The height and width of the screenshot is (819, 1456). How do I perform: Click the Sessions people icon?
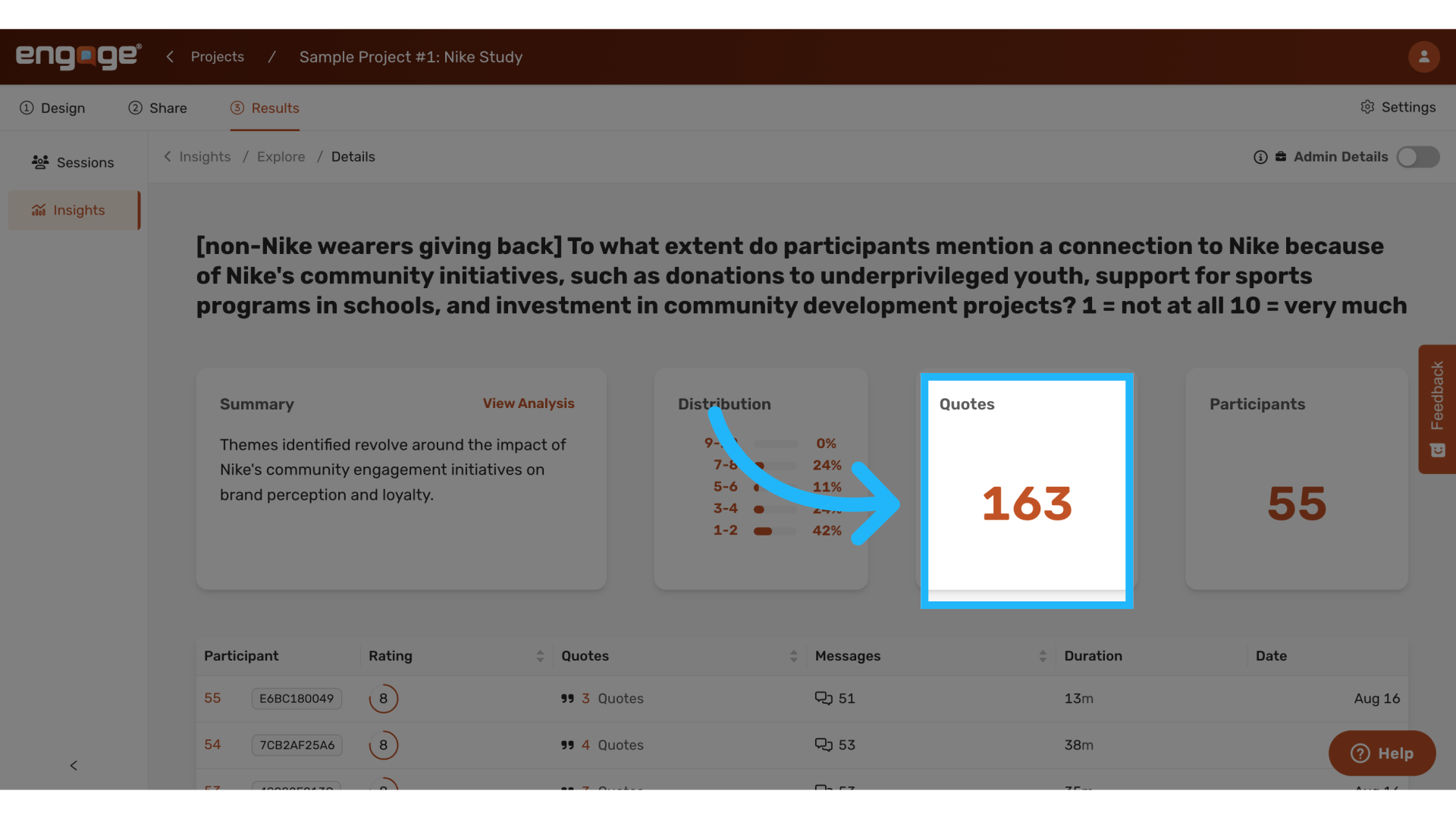click(40, 162)
